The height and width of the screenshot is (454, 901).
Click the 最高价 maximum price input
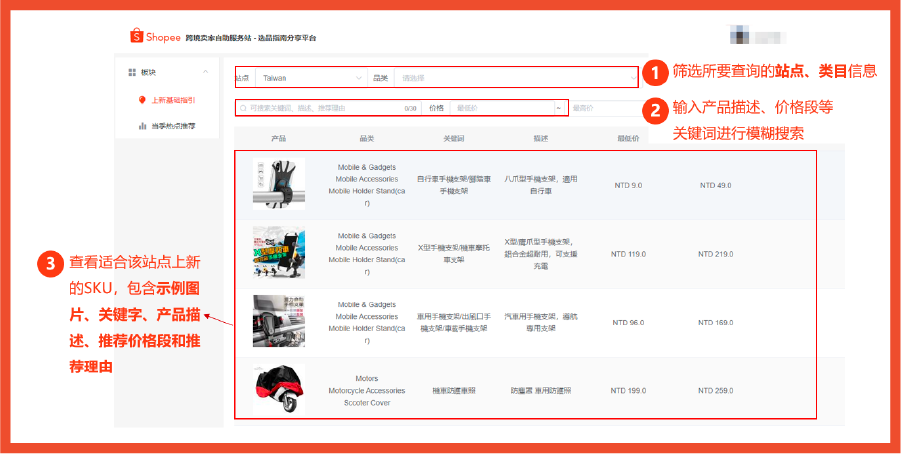click(608, 108)
